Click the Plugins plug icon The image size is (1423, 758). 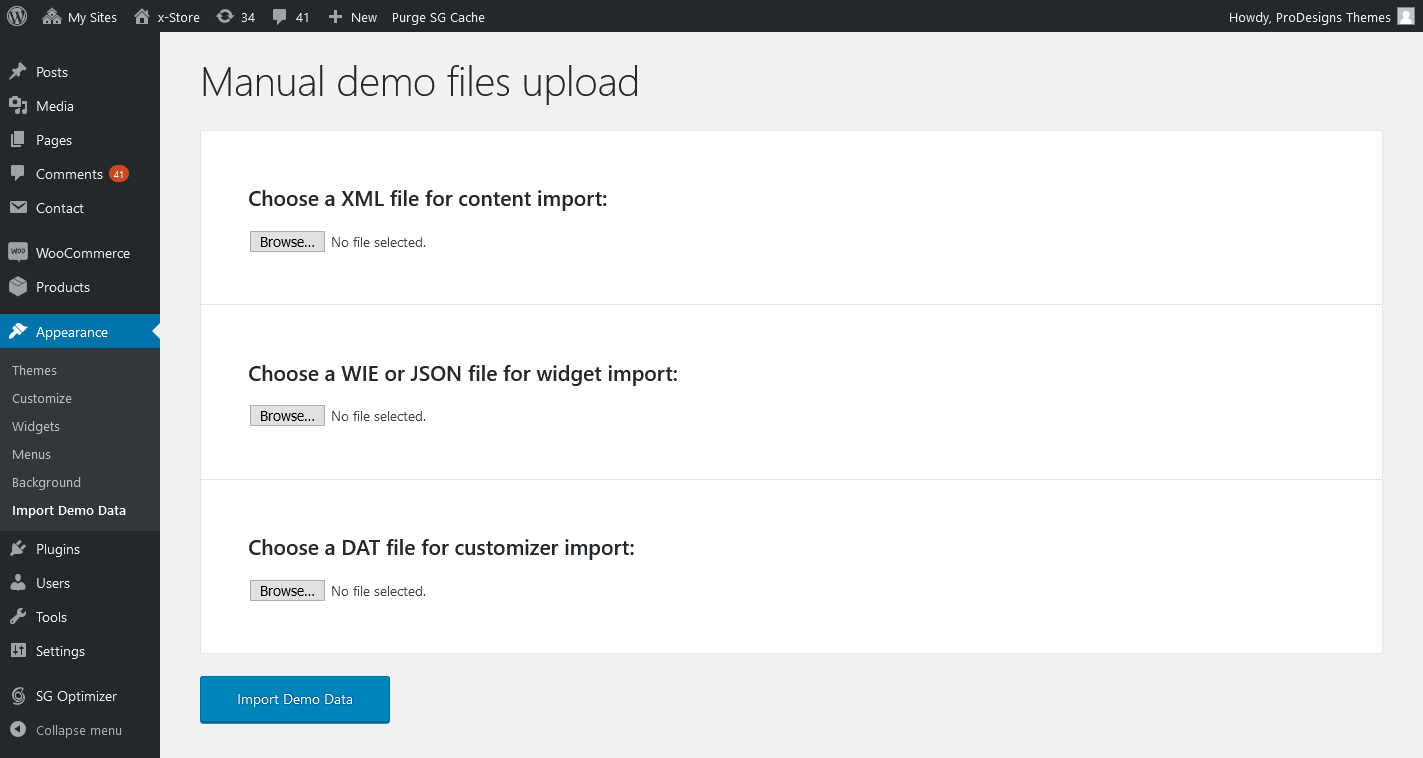pos(18,549)
